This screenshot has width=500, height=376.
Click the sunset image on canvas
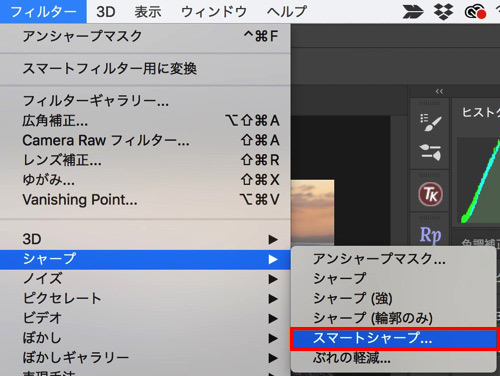tap(312, 213)
